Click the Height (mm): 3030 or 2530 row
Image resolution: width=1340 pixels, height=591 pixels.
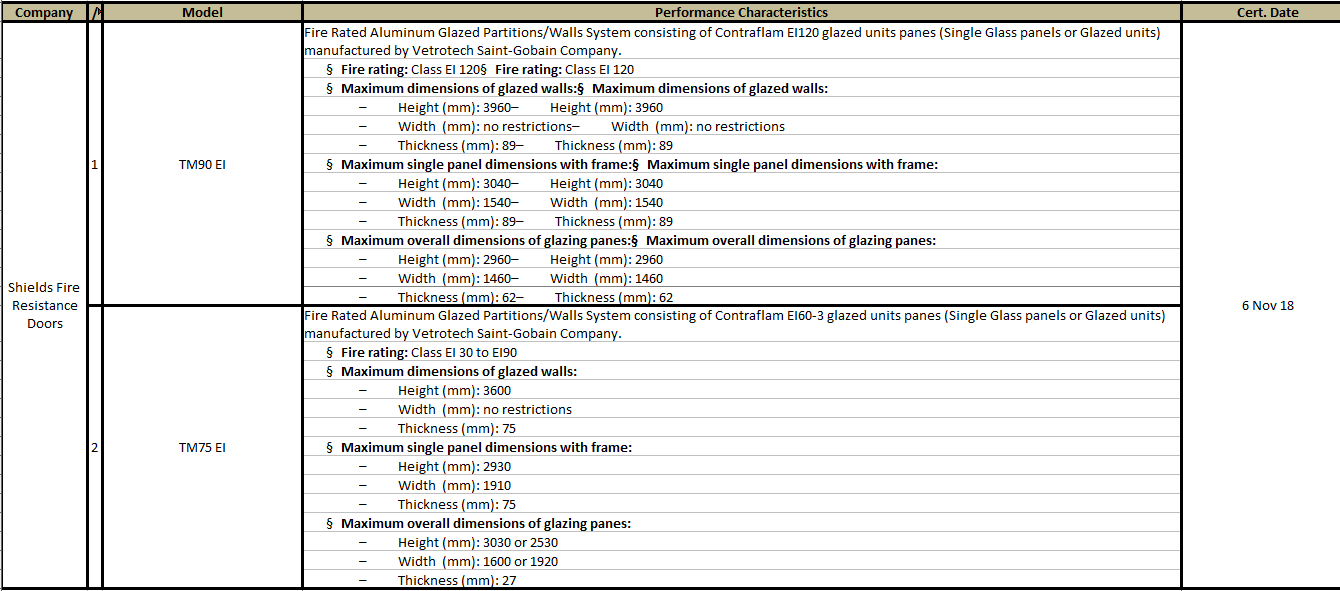tap(477, 542)
